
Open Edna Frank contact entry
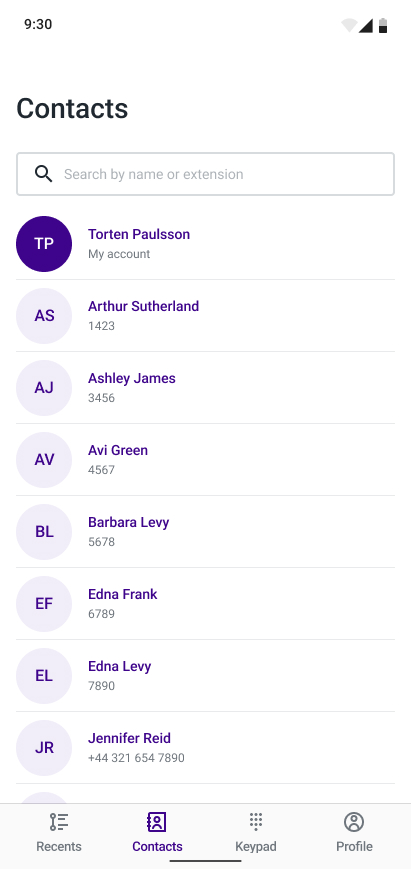tap(206, 604)
